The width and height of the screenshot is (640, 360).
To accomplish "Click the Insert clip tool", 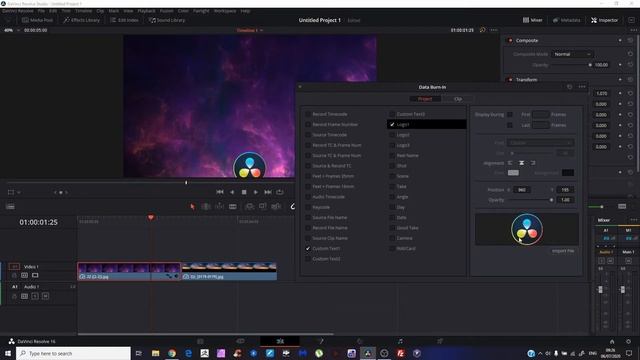I will pyautogui.click(x=249, y=207).
